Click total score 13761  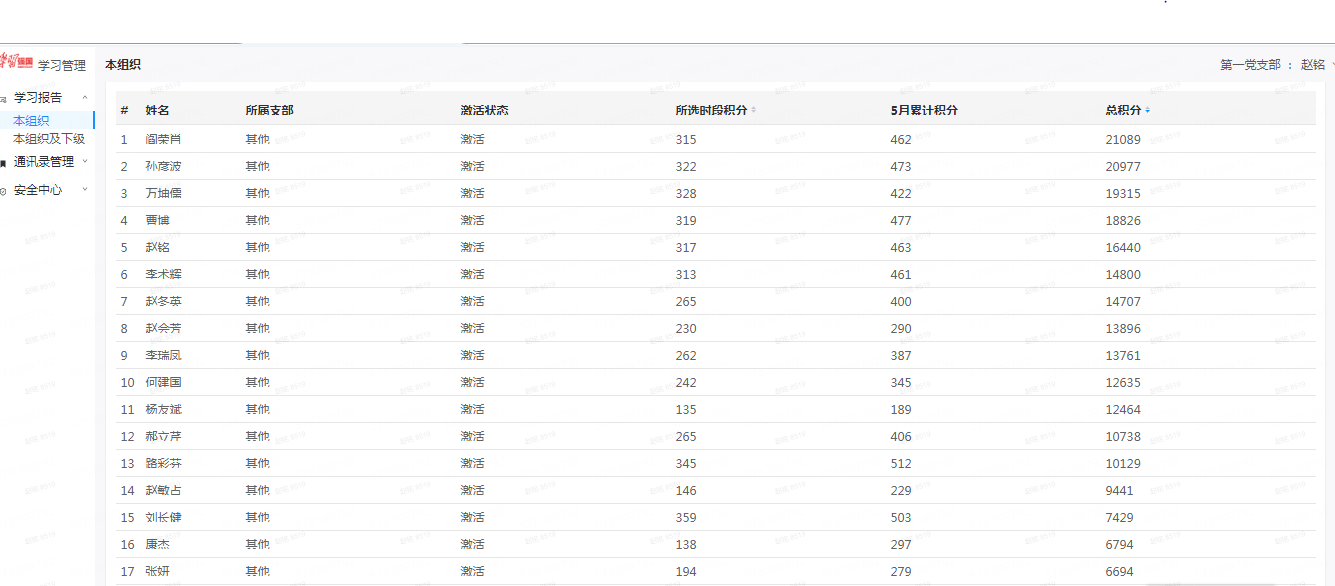(1123, 356)
